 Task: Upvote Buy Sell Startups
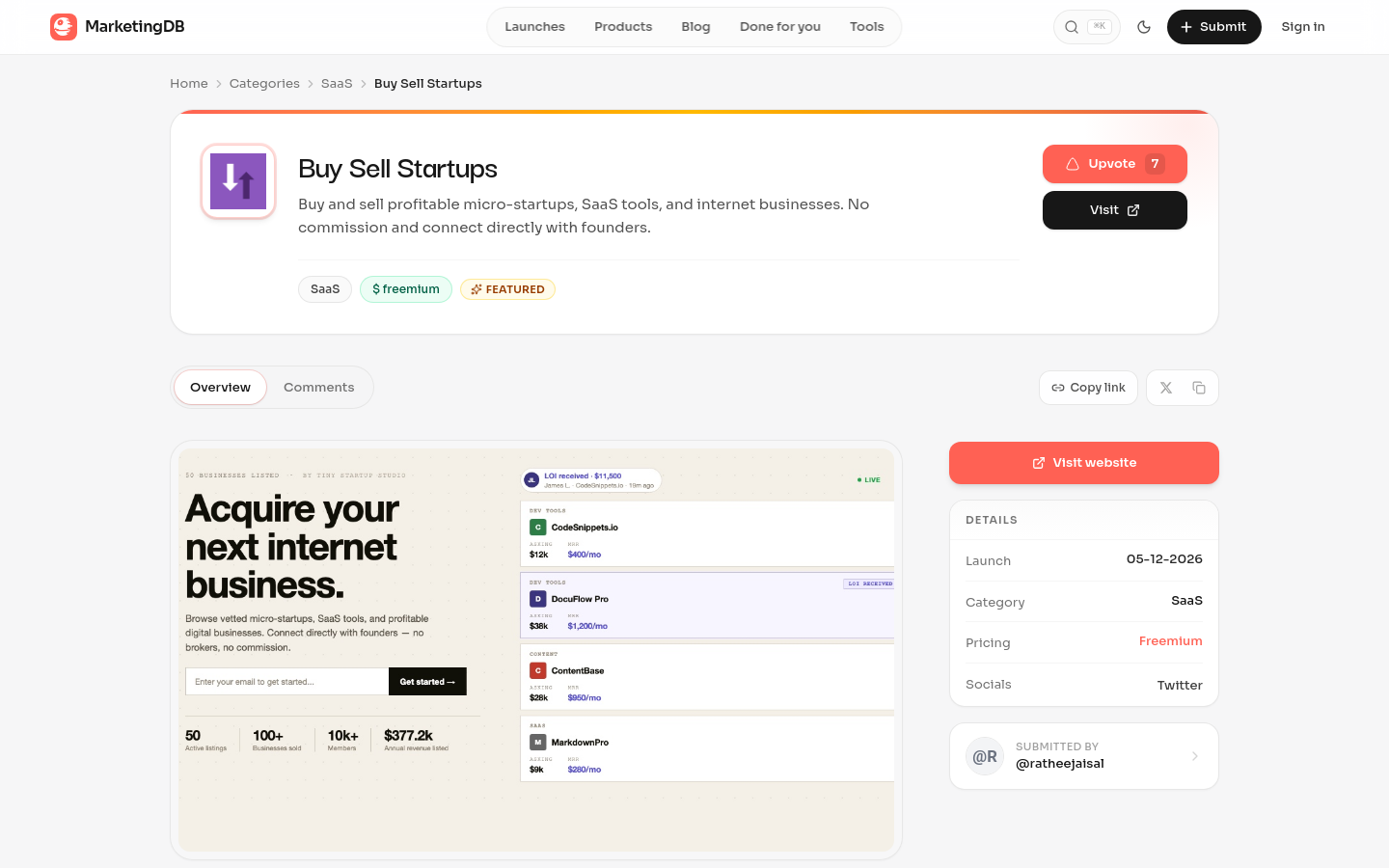point(1115,164)
